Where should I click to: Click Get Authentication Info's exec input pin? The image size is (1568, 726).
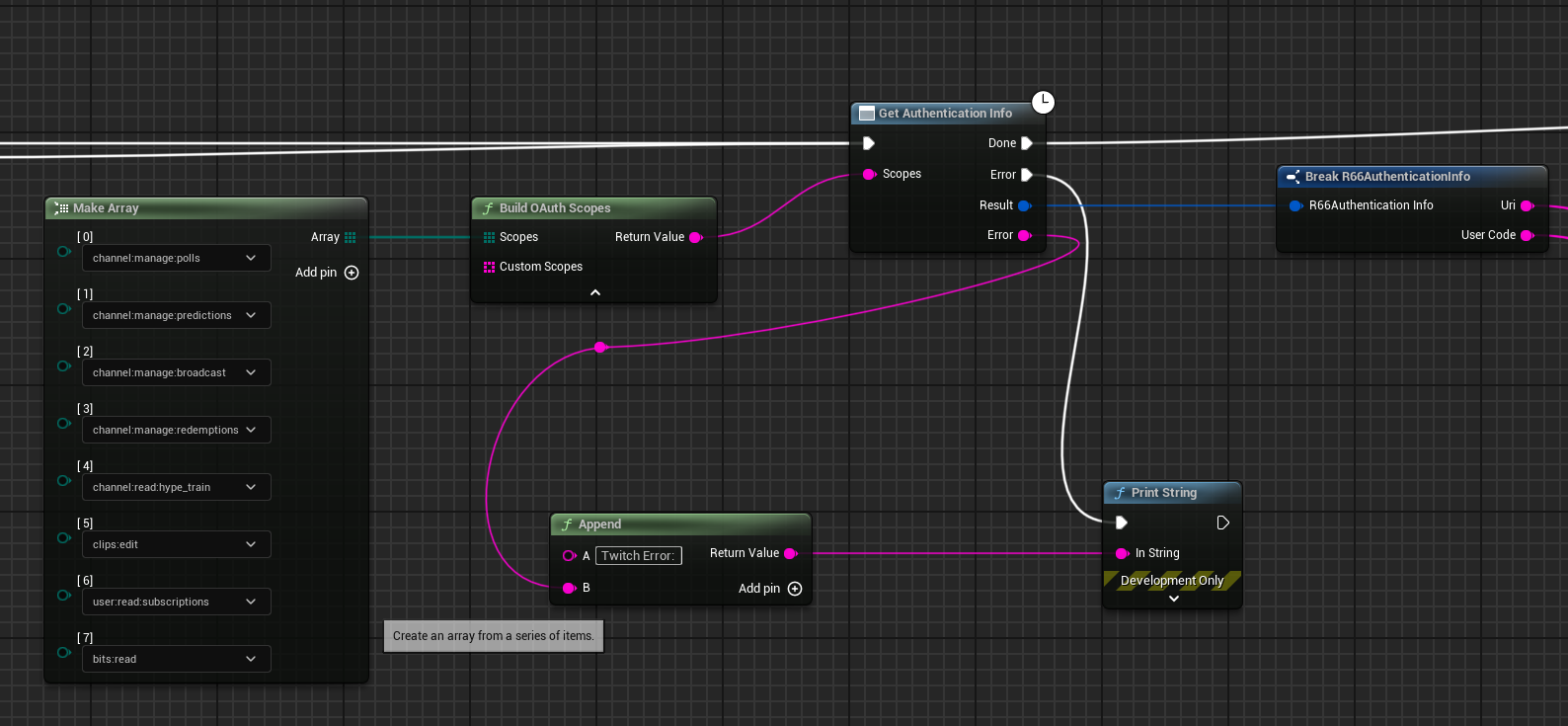coord(869,143)
